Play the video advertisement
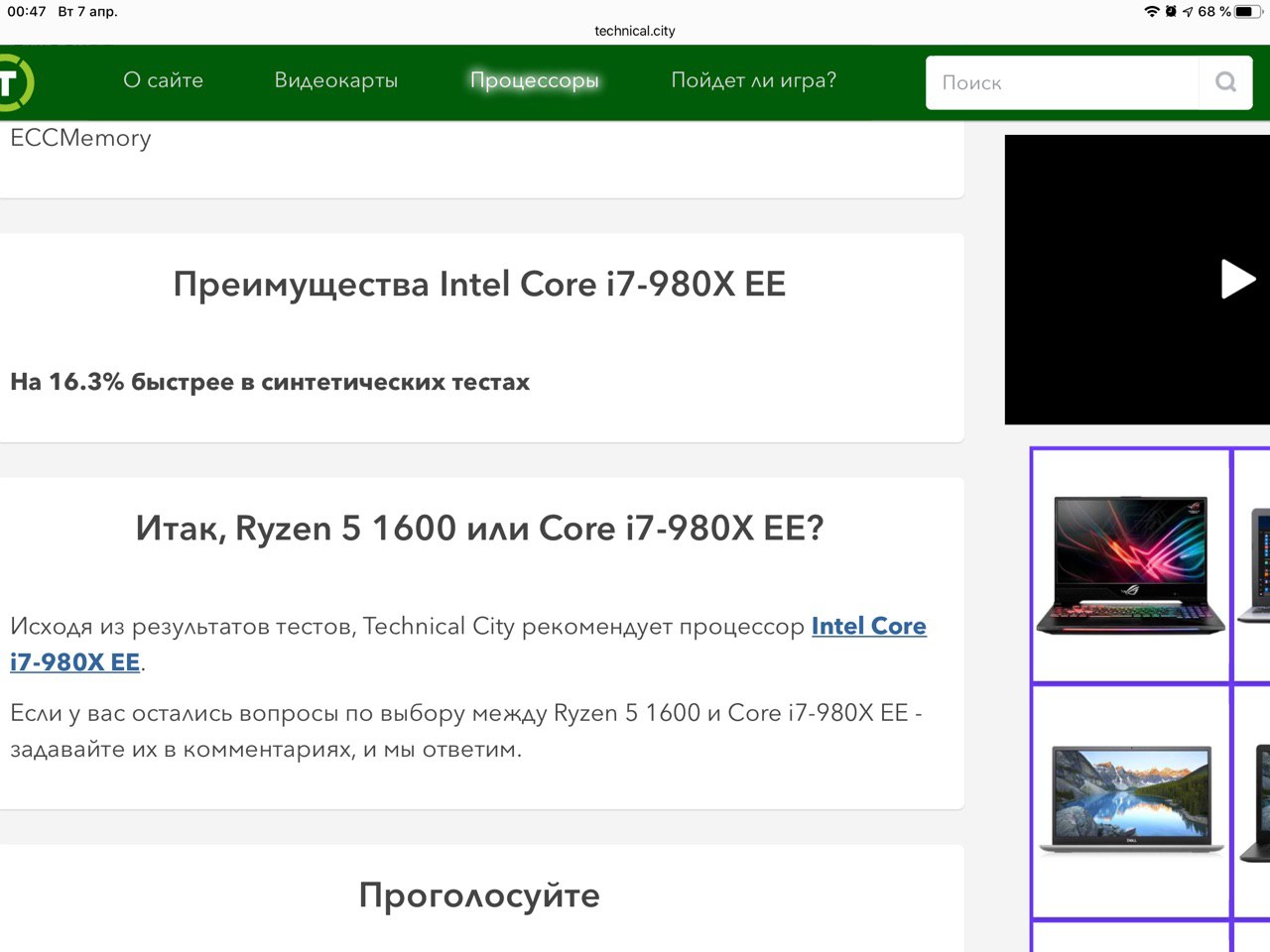Image resolution: width=1270 pixels, height=952 pixels. coord(1237,279)
